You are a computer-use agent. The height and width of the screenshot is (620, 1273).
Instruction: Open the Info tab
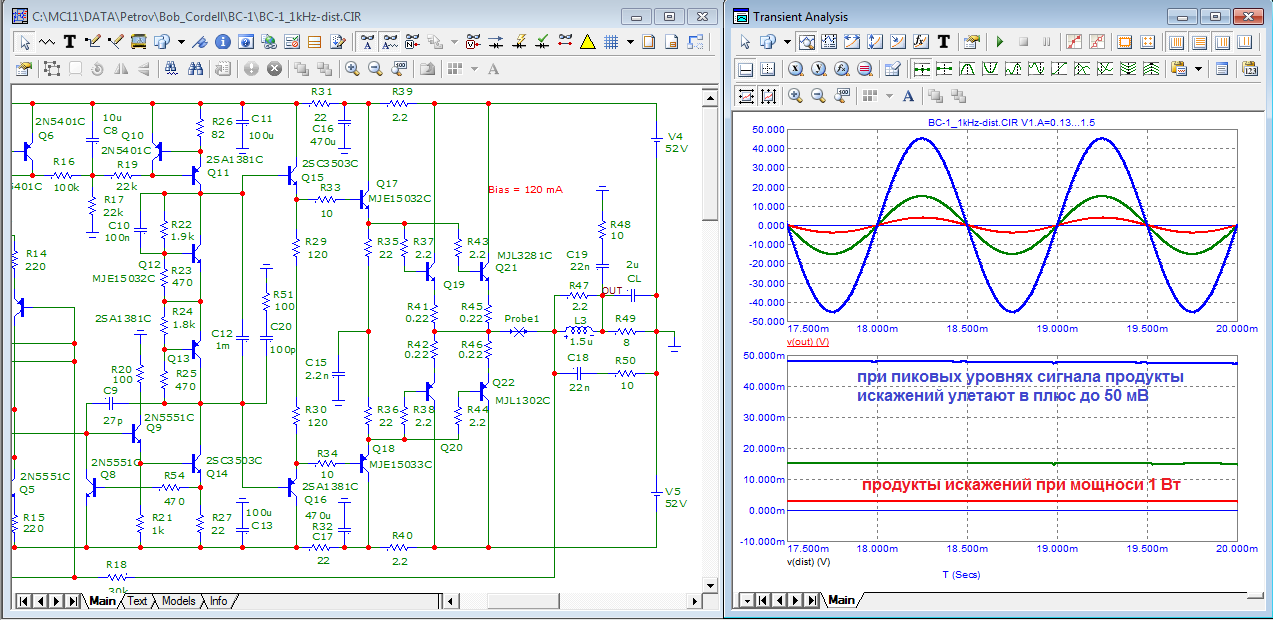click(x=218, y=601)
